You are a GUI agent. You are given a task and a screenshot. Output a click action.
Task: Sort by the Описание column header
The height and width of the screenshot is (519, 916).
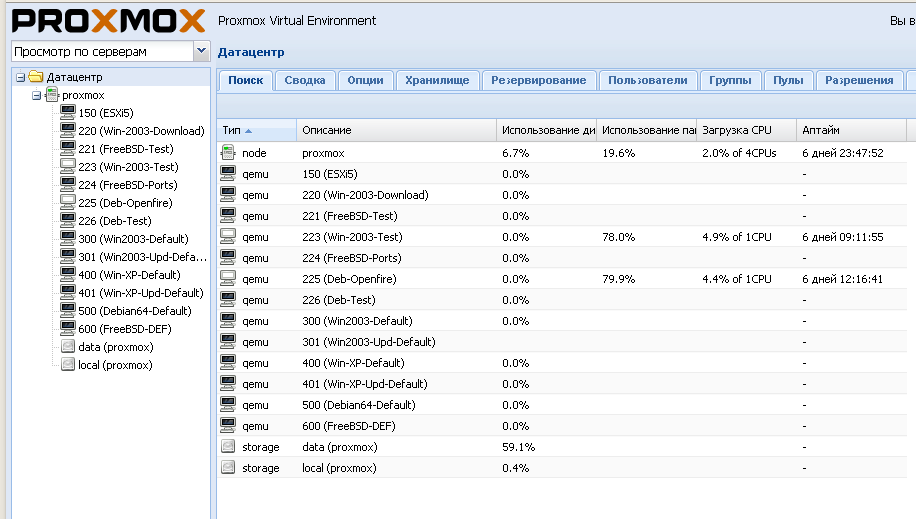coord(397,130)
